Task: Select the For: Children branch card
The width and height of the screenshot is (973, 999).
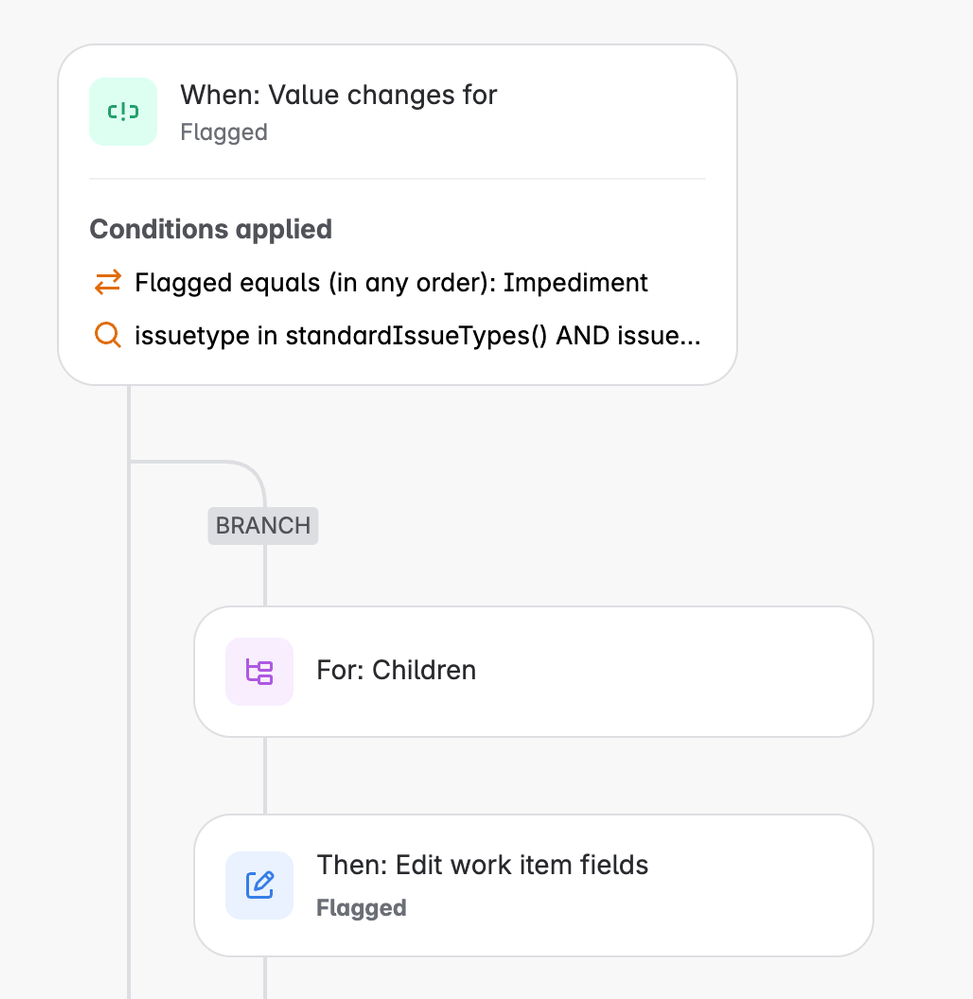Action: pos(533,672)
